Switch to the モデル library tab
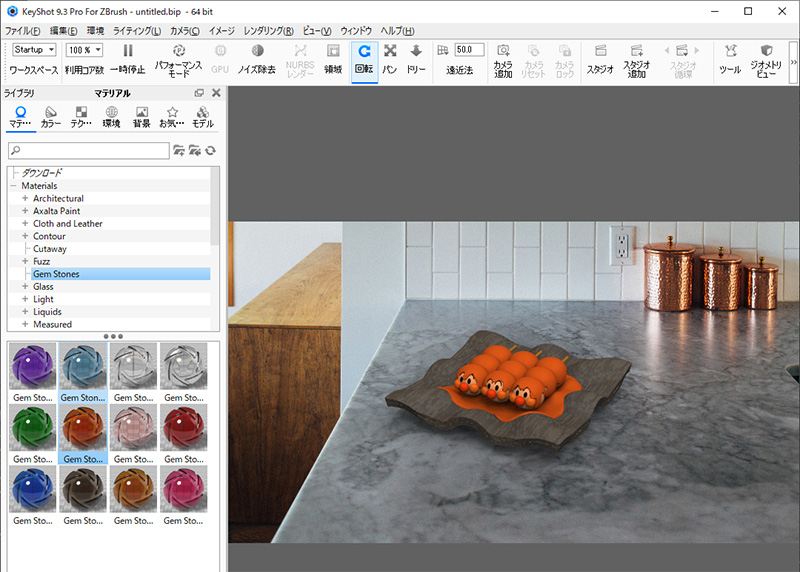The height and width of the screenshot is (572, 800). coord(203,117)
